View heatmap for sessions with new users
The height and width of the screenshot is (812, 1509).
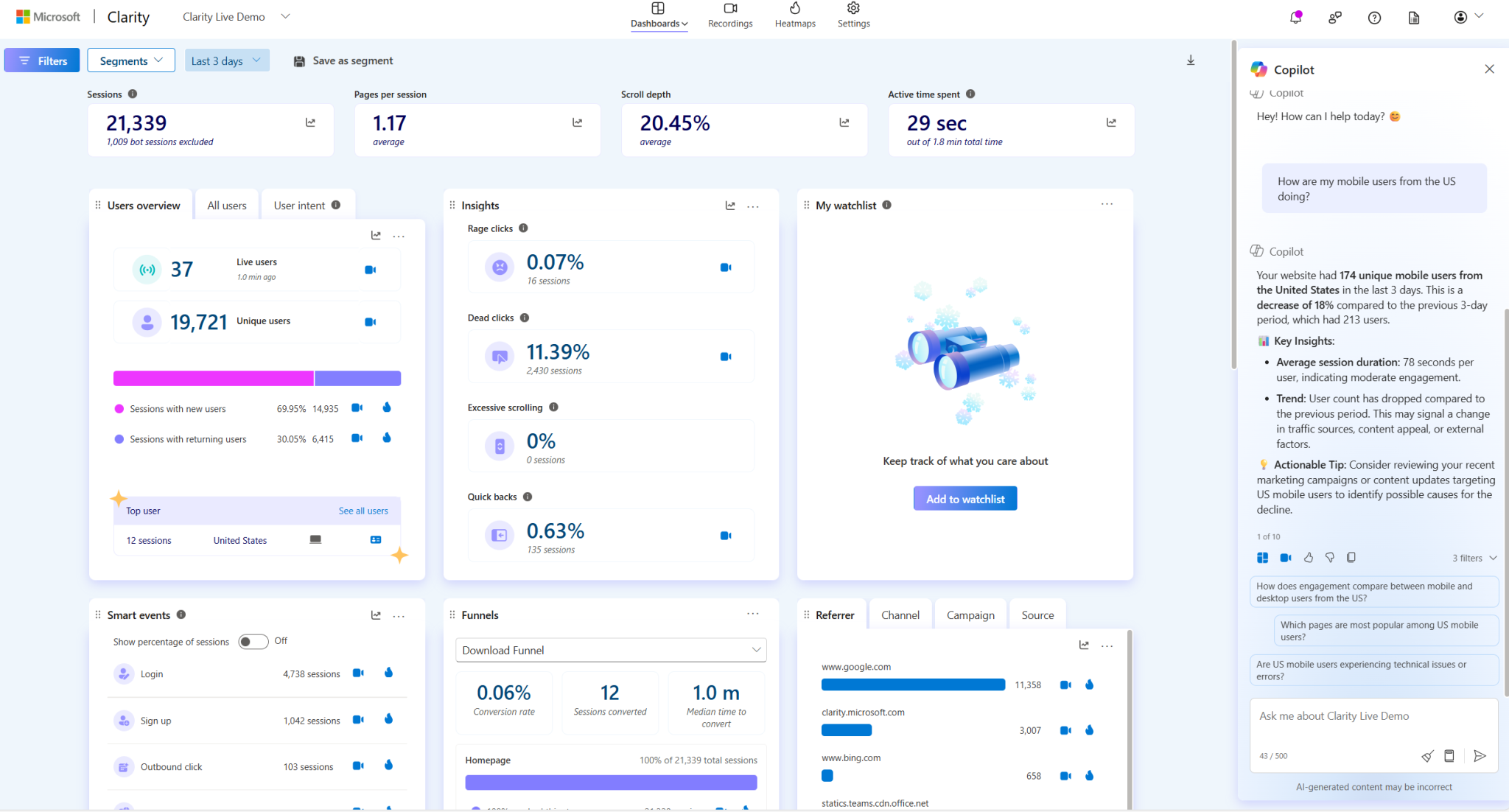click(387, 407)
